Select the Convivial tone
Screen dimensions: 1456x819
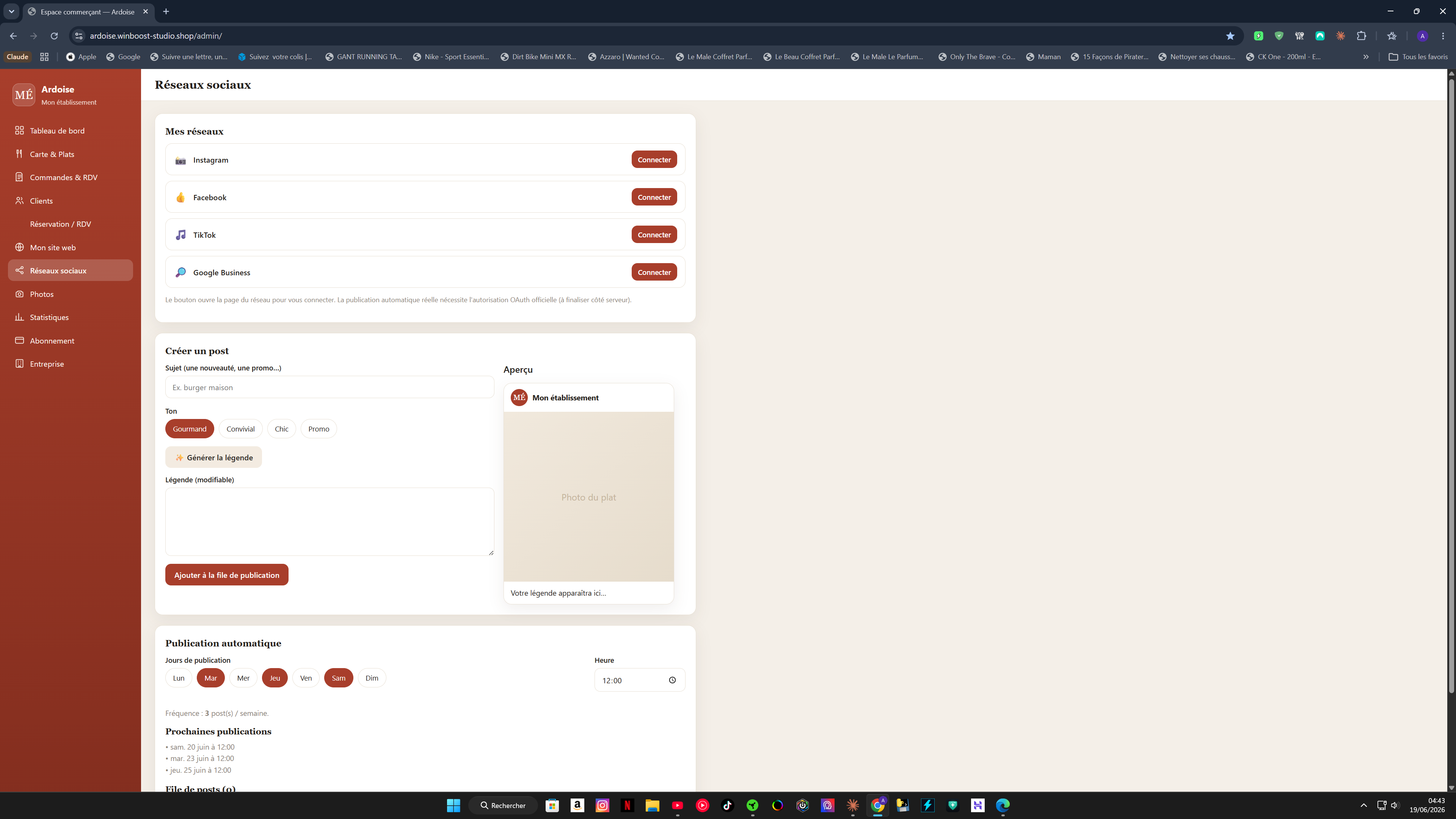pos(240,428)
